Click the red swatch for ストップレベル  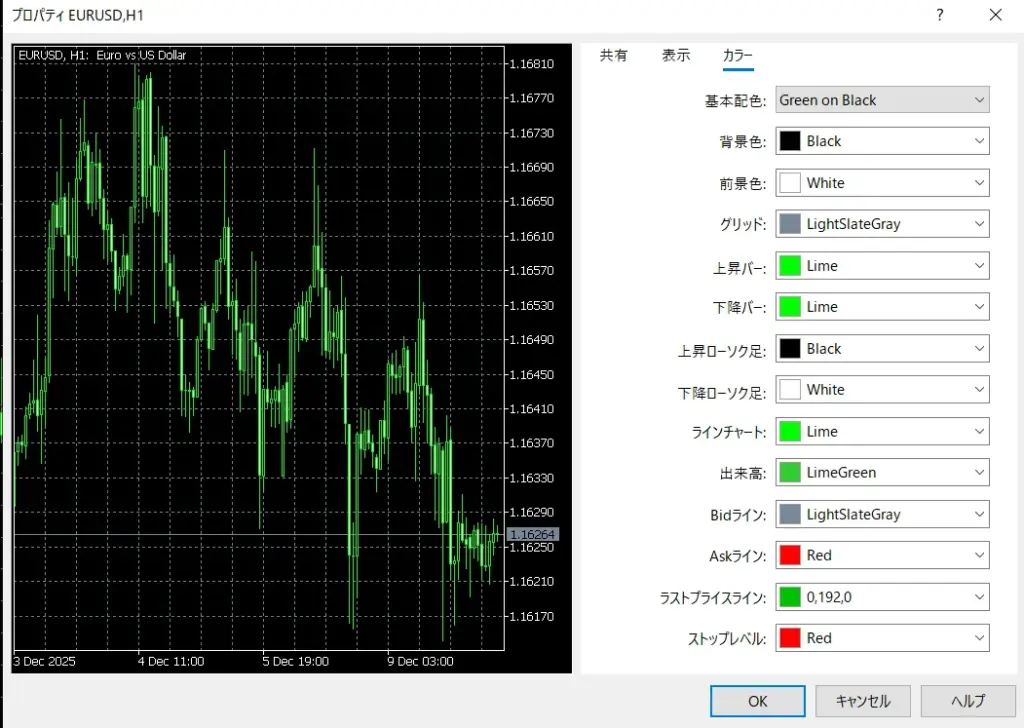[790, 638]
